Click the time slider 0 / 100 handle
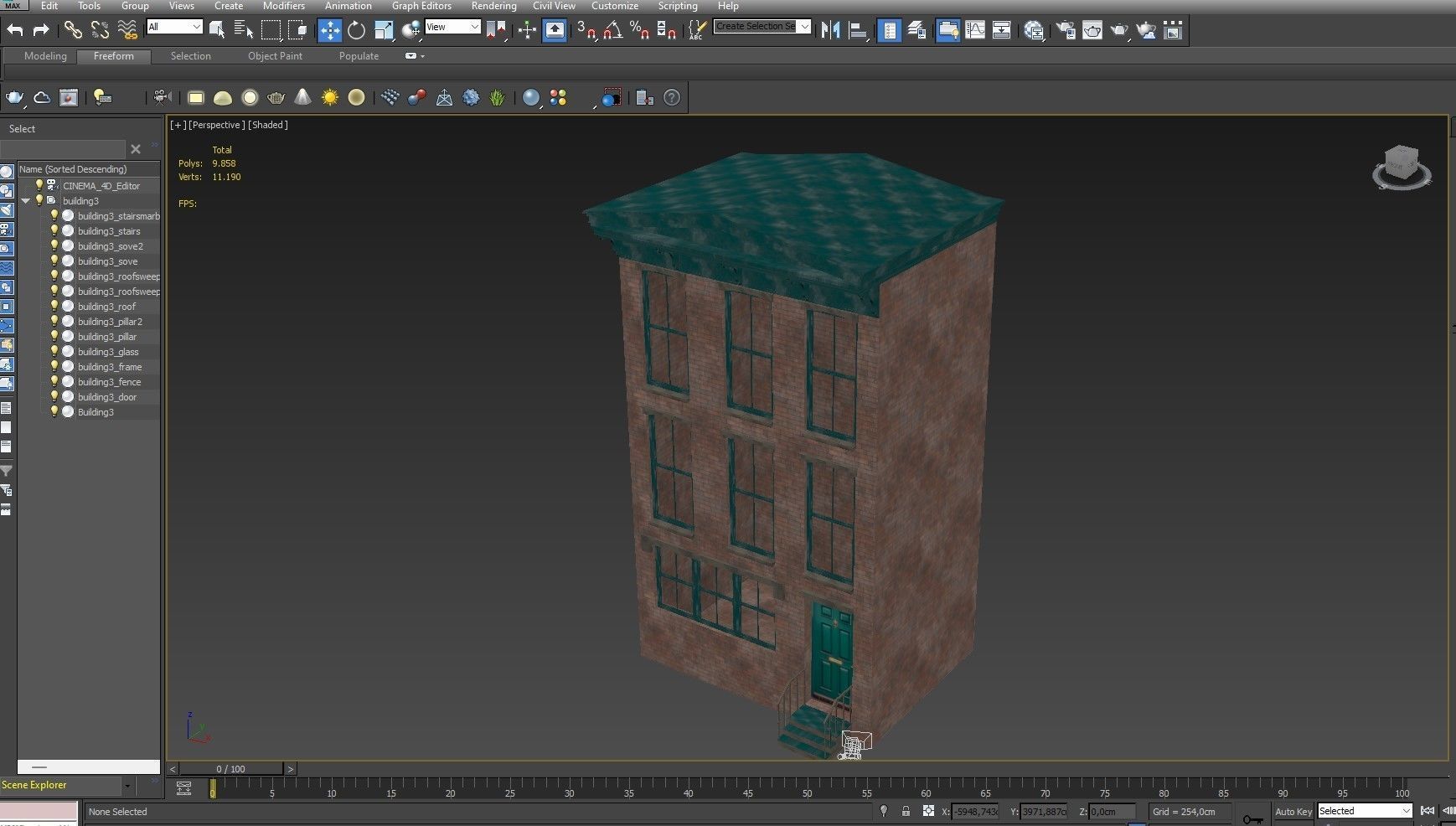 (x=230, y=769)
